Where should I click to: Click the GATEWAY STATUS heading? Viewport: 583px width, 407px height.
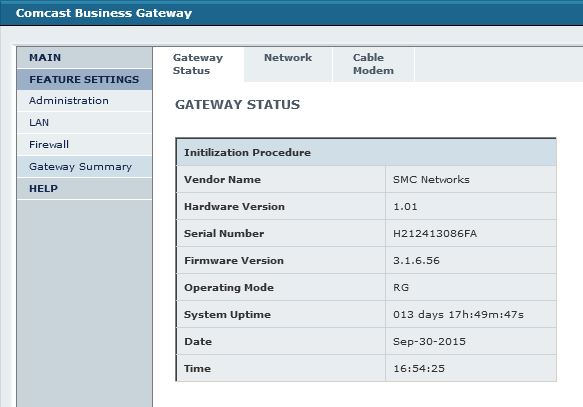pyautogui.click(x=238, y=105)
